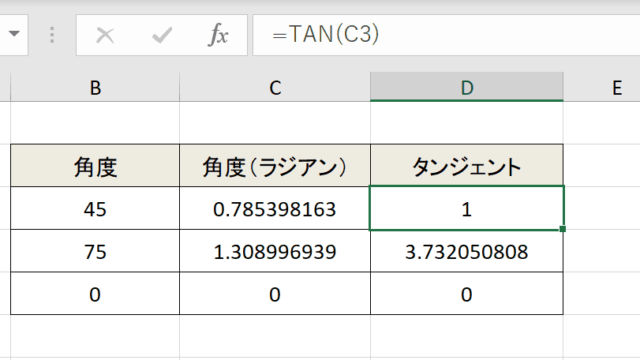
Task: Click the formula bar containing =TAN(C3)
Action: pyautogui.click(x=446, y=35)
